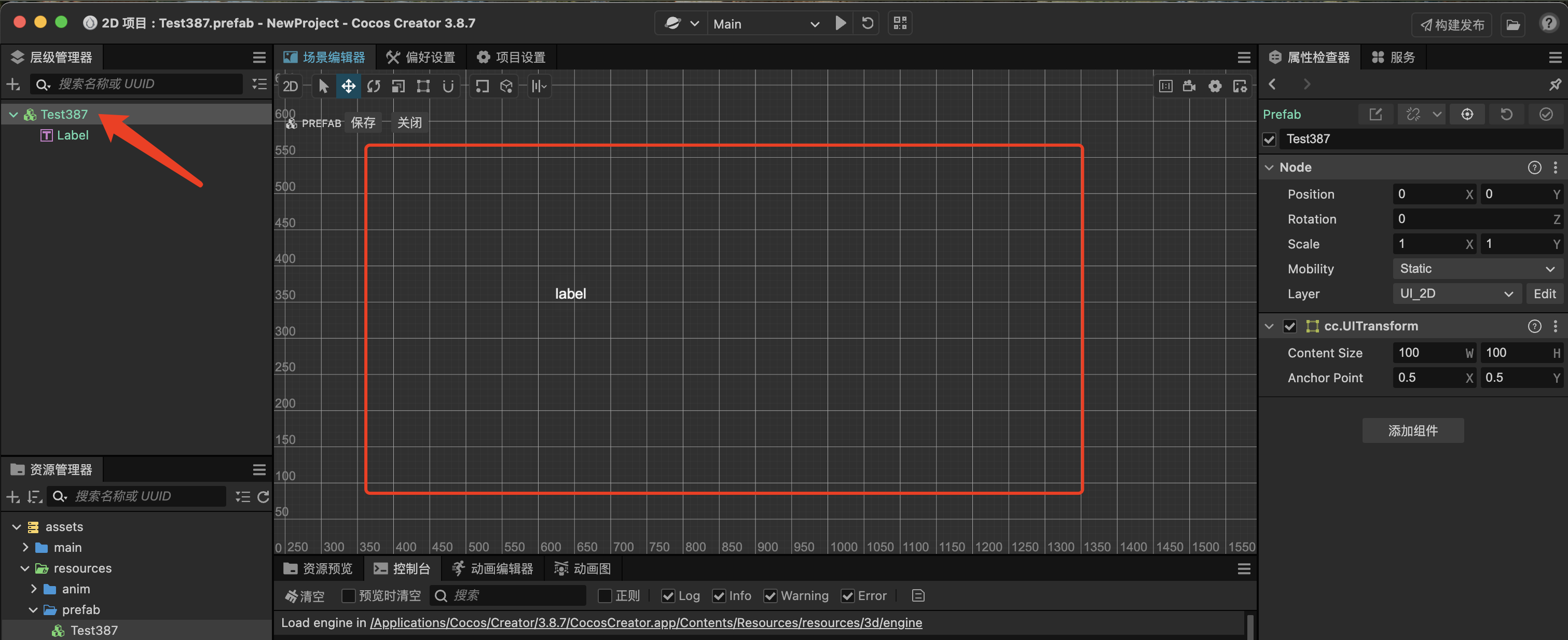The image size is (1568, 640).
Task: Select the Move tool in scene toolbar
Action: tap(348, 87)
